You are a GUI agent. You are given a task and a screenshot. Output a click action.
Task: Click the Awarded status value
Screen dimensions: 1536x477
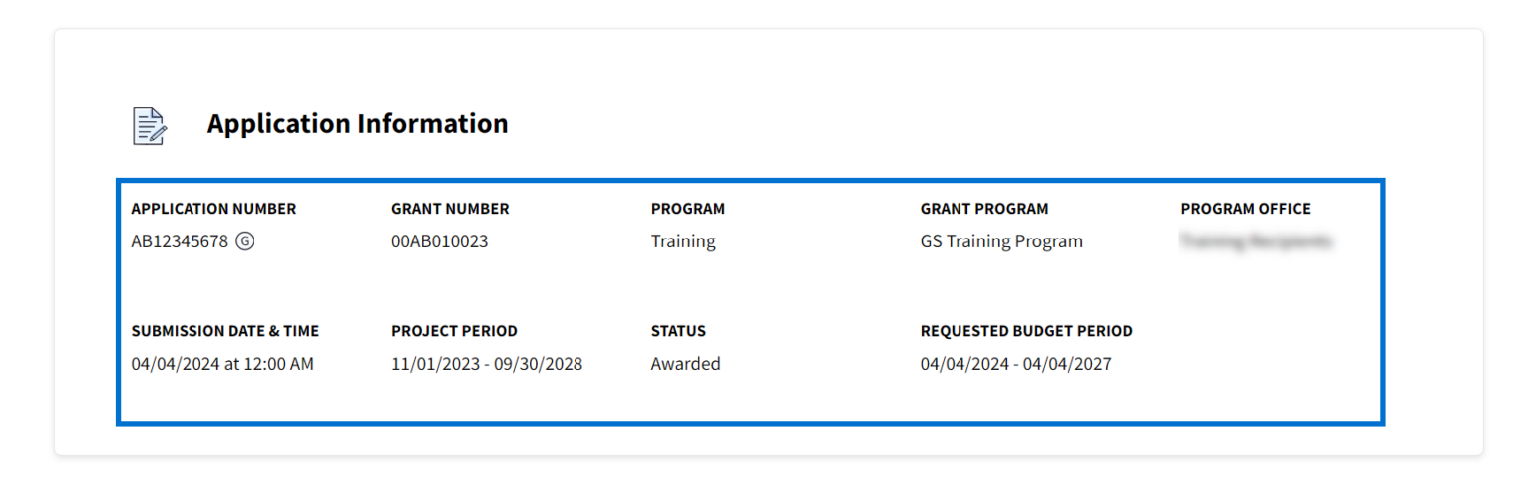pyautogui.click(x=685, y=364)
